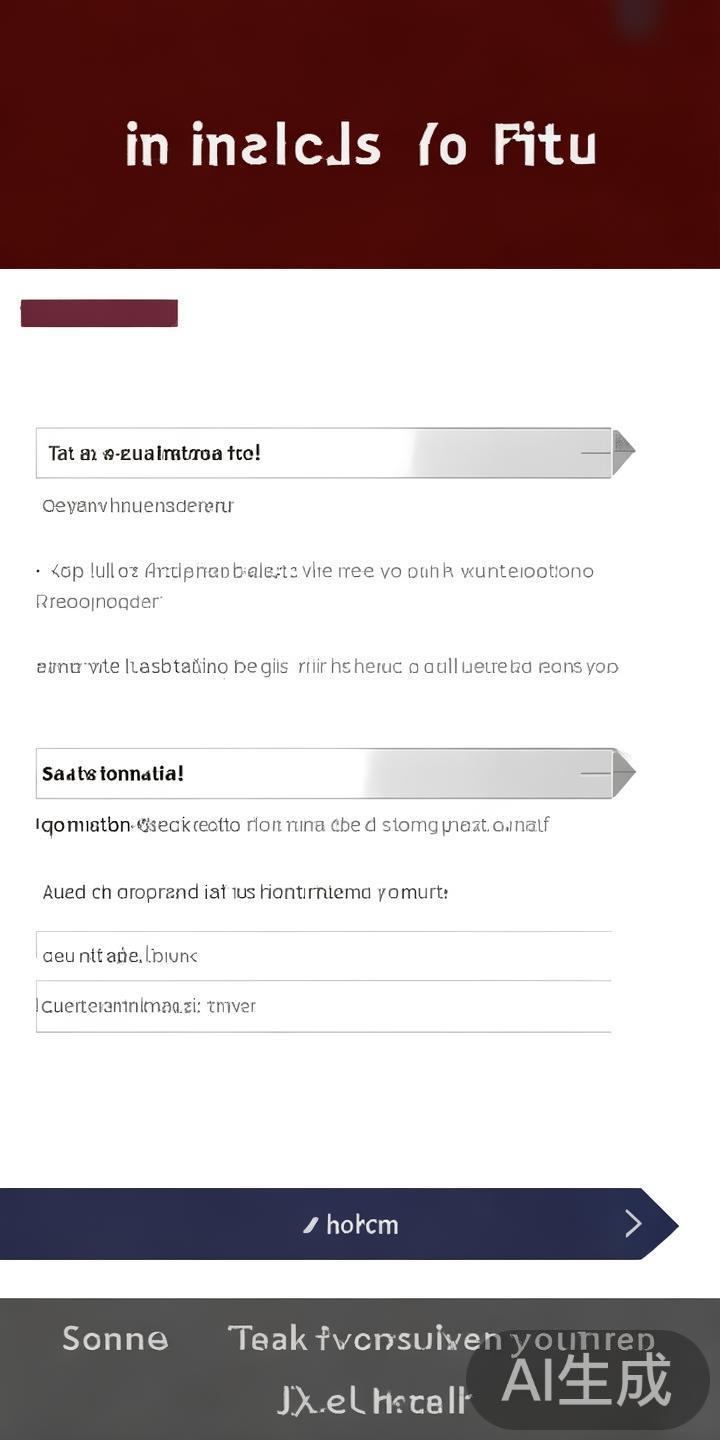The height and width of the screenshot is (1440, 720).
Task: Focus the "ceu ntt ane, lbiunk" input field
Action: pos(323,955)
